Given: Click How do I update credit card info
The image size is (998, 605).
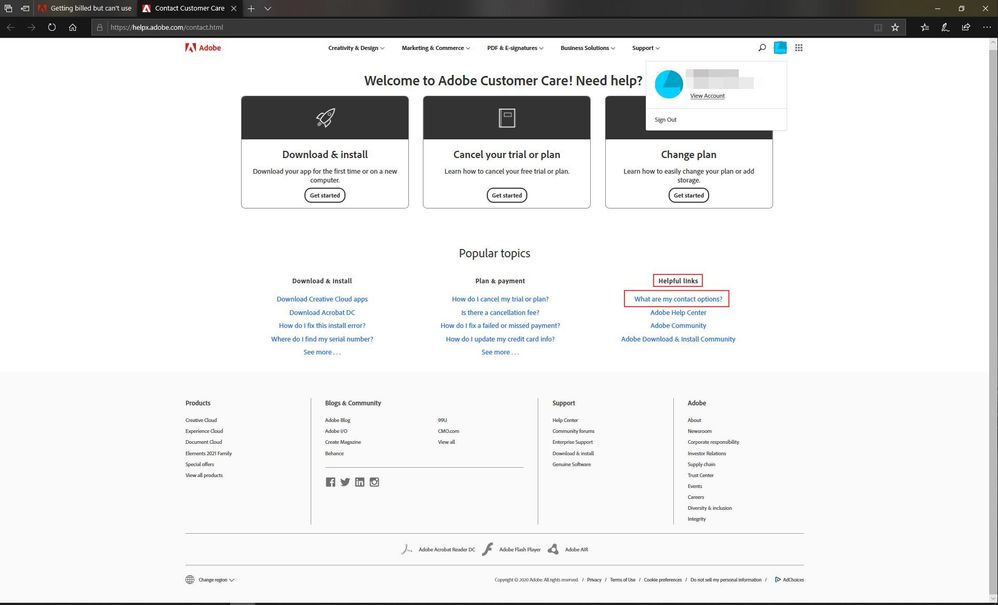Looking at the screenshot, I should click(x=500, y=339).
